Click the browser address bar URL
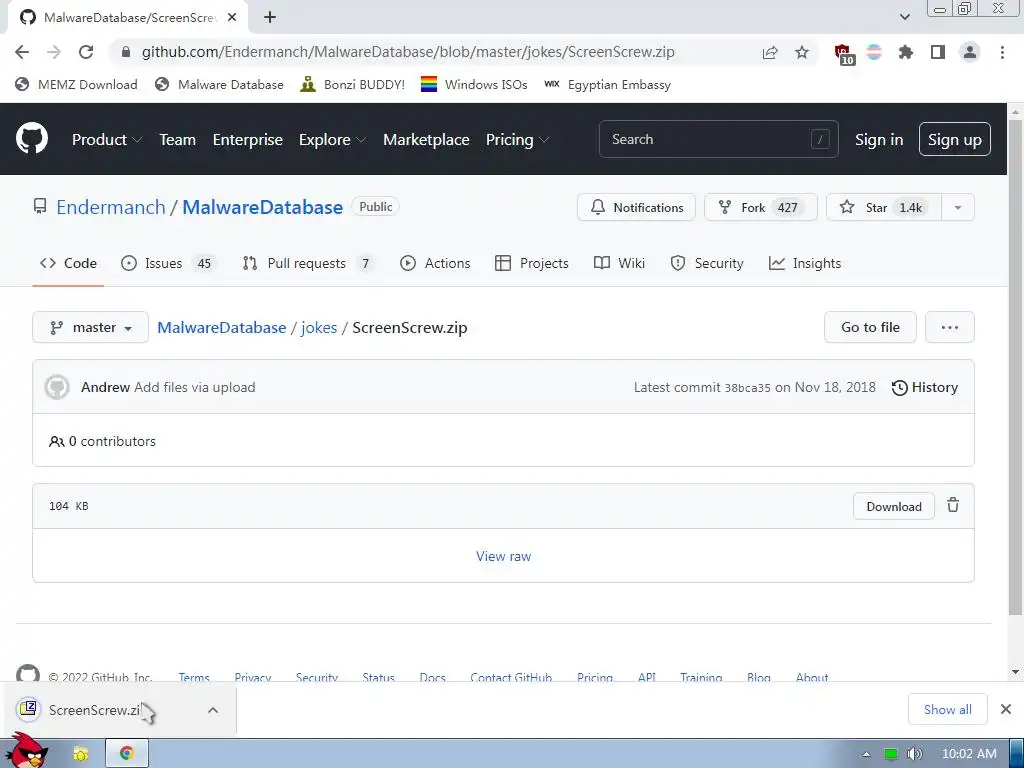The height and width of the screenshot is (768, 1024). [x=408, y=52]
